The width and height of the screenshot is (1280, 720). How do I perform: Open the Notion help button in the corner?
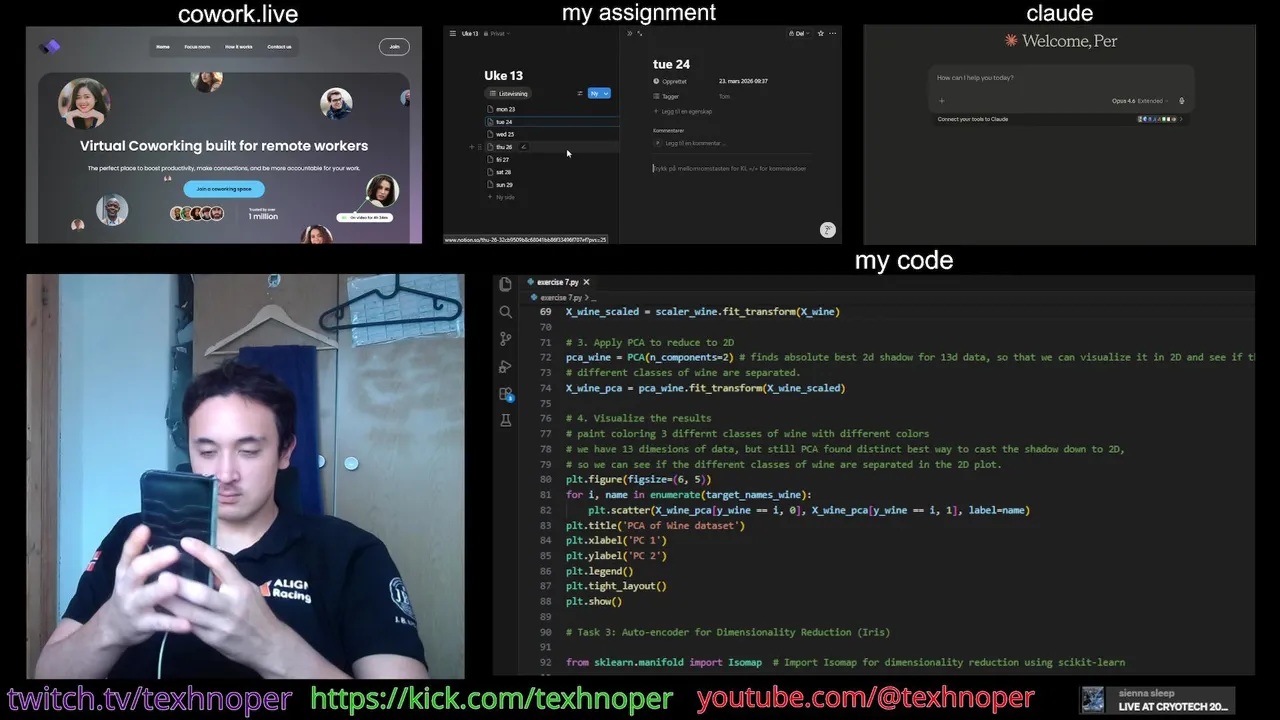click(x=827, y=230)
